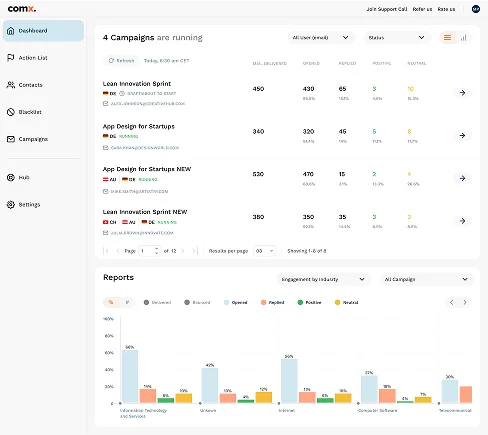Image resolution: width=488 pixels, height=435 pixels.
Task: Open arrow for App Design for Startups NEW
Action: (x=462, y=178)
